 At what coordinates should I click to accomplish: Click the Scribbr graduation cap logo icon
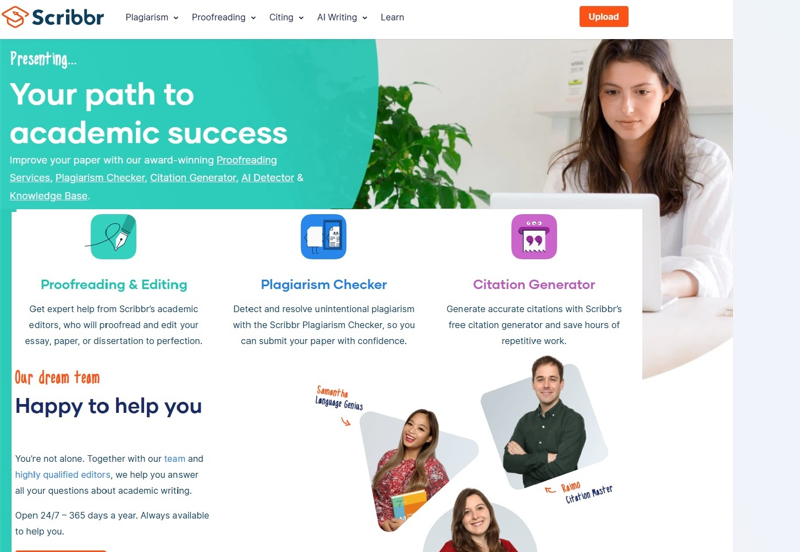pos(15,17)
